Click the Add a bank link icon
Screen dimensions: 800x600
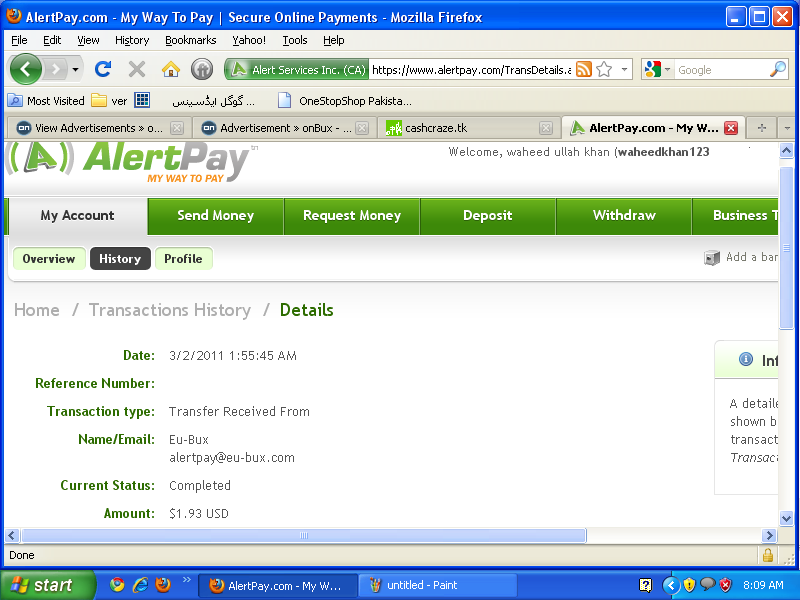(712, 258)
